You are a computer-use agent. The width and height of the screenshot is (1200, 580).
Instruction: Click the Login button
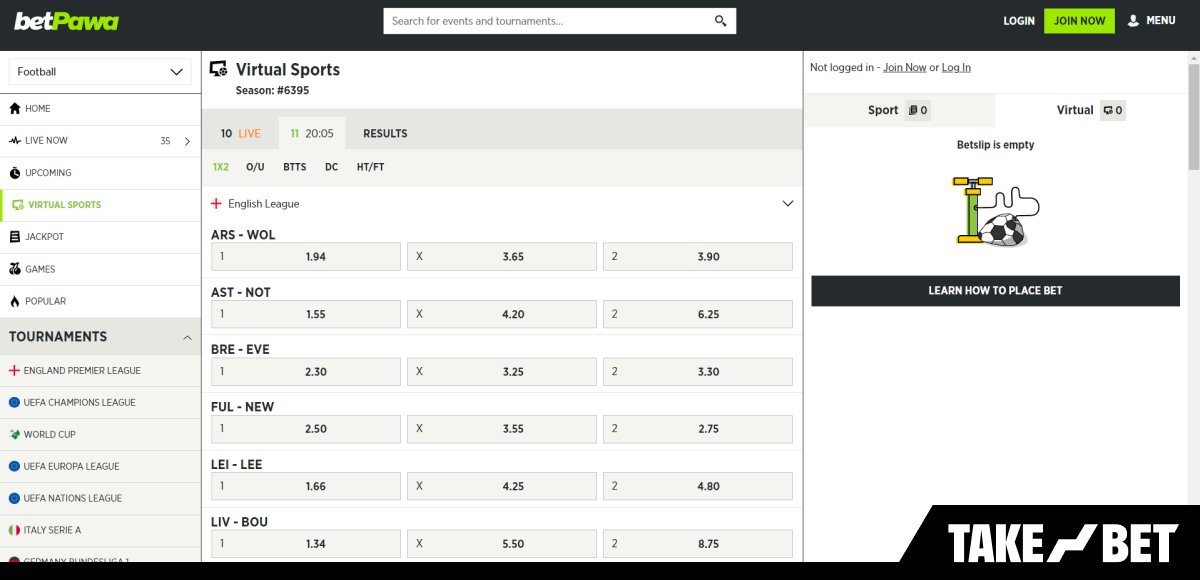1019,21
